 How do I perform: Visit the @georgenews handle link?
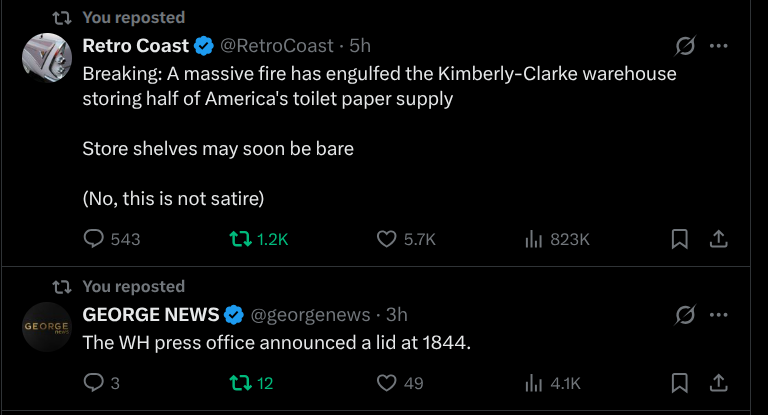tap(309, 315)
